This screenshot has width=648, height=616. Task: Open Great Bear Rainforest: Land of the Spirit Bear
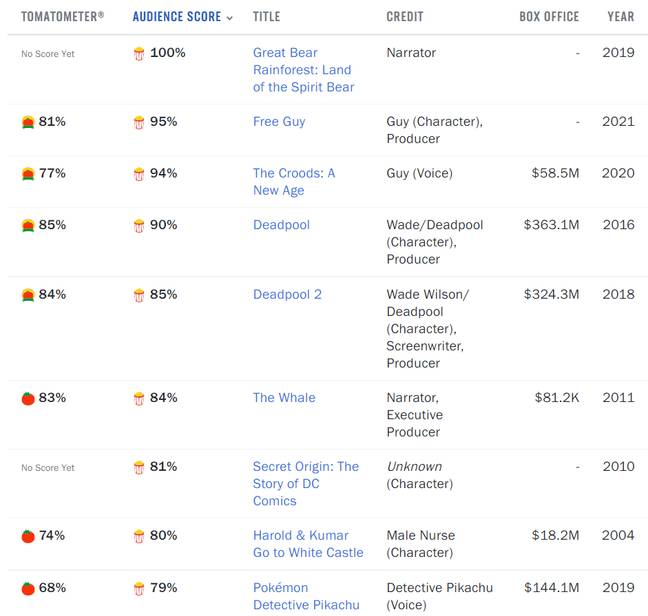pyautogui.click(x=304, y=70)
